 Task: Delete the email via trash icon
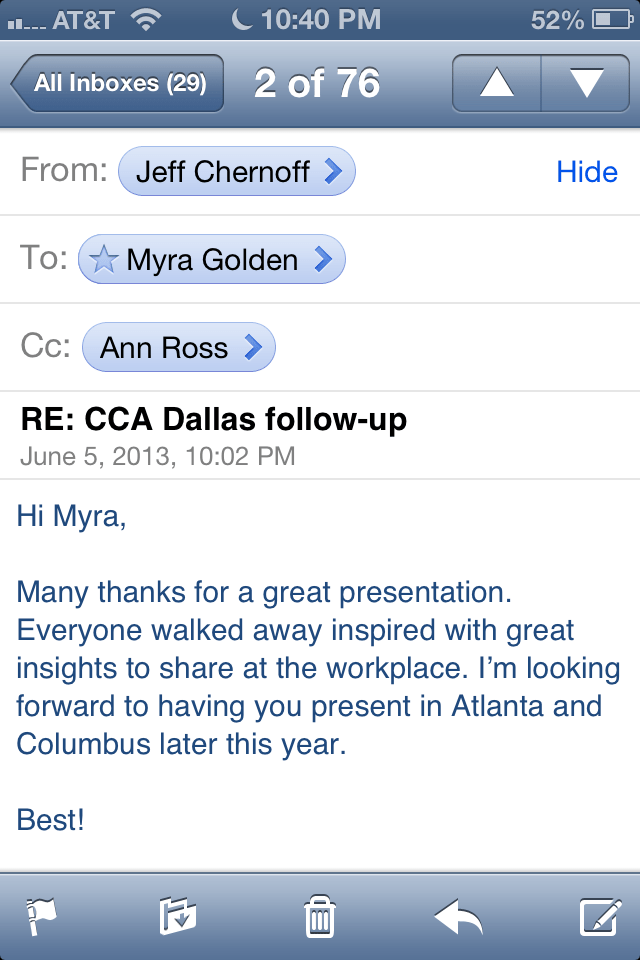coord(319,917)
